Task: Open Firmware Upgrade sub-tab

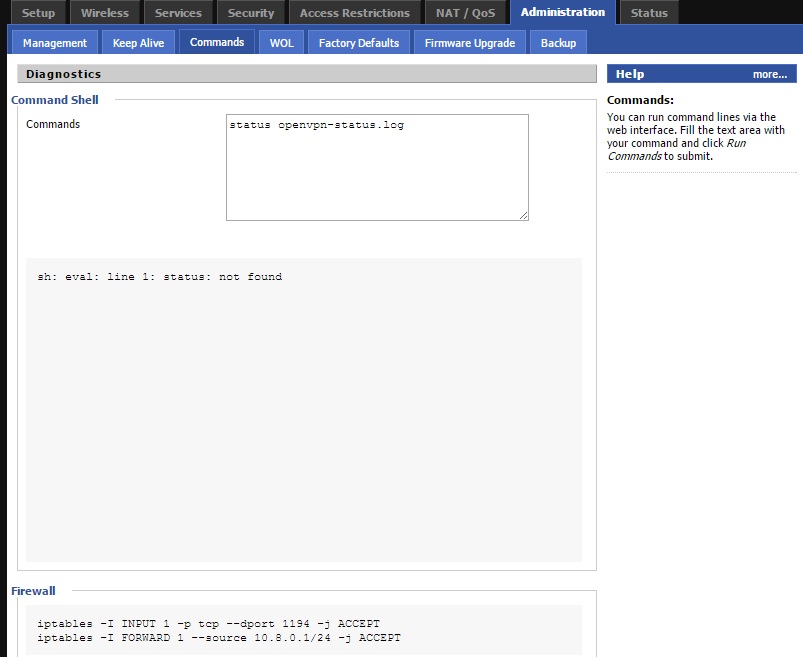Action: 470,43
